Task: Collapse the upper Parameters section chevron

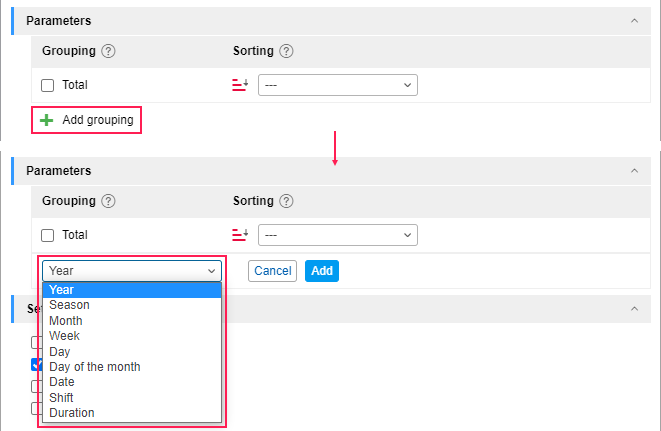Action: [x=634, y=21]
